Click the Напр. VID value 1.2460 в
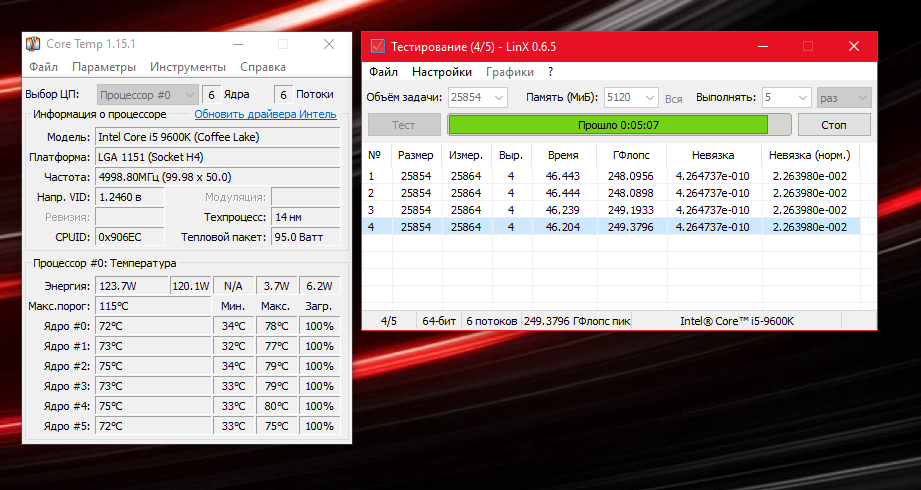The height and width of the screenshot is (490, 921). [x=130, y=197]
